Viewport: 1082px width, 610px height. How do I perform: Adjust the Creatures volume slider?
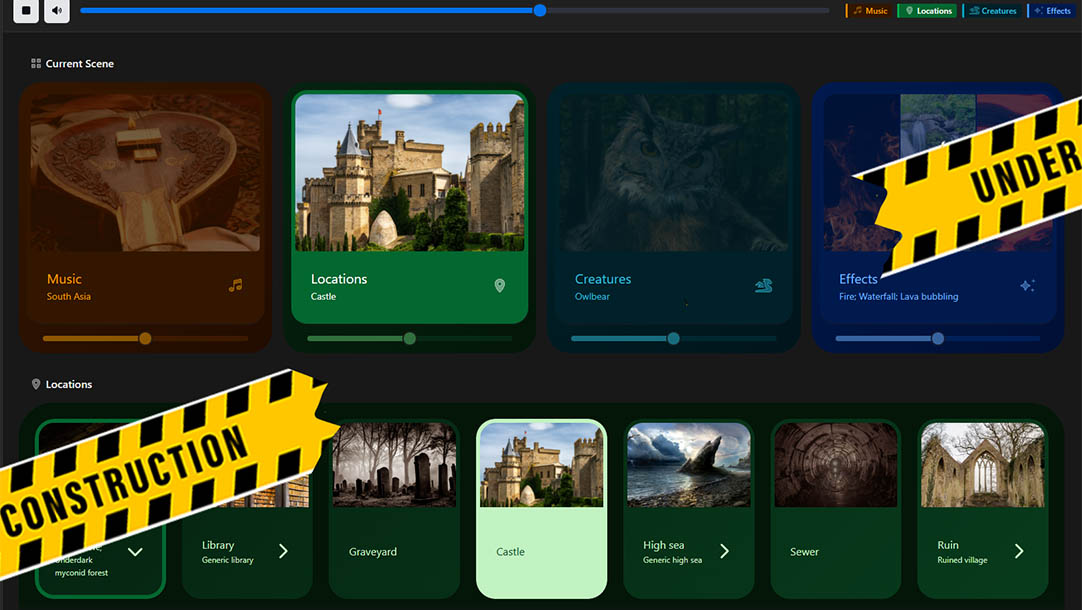[x=673, y=339]
